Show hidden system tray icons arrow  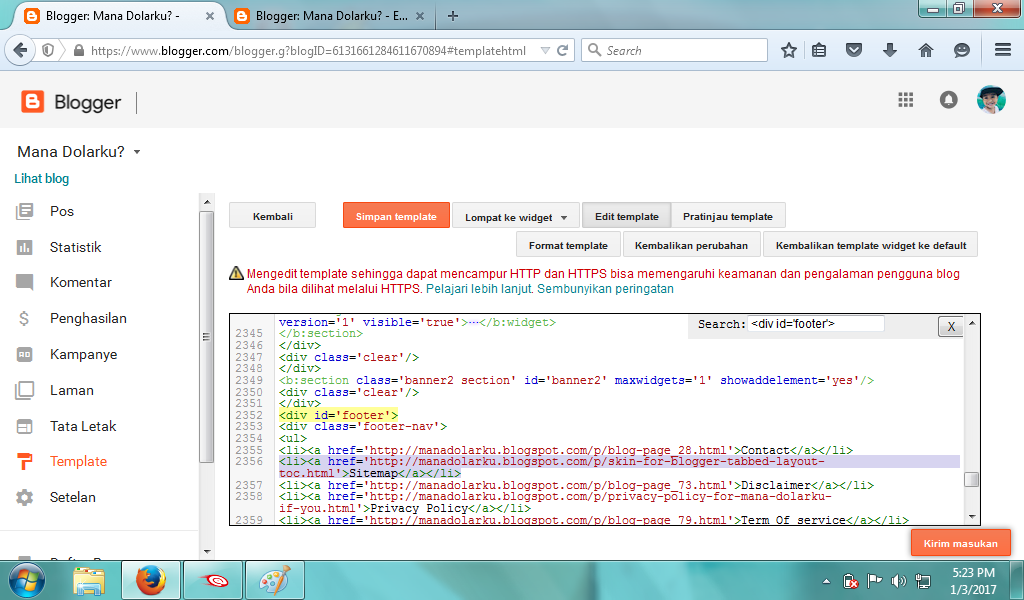pos(826,581)
